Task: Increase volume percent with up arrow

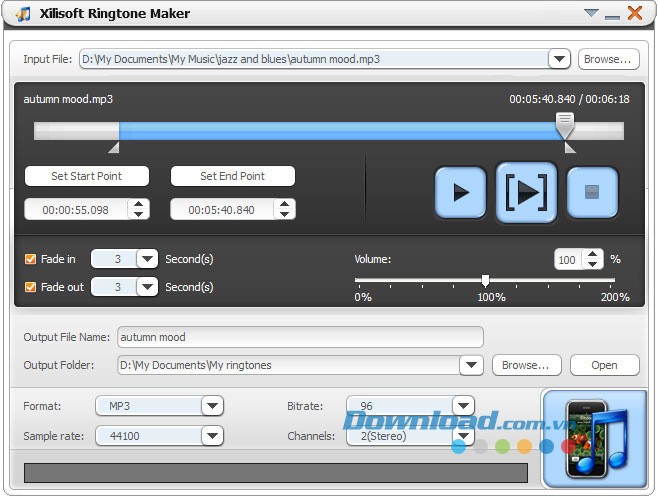Action: pyautogui.click(x=593, y=254)
